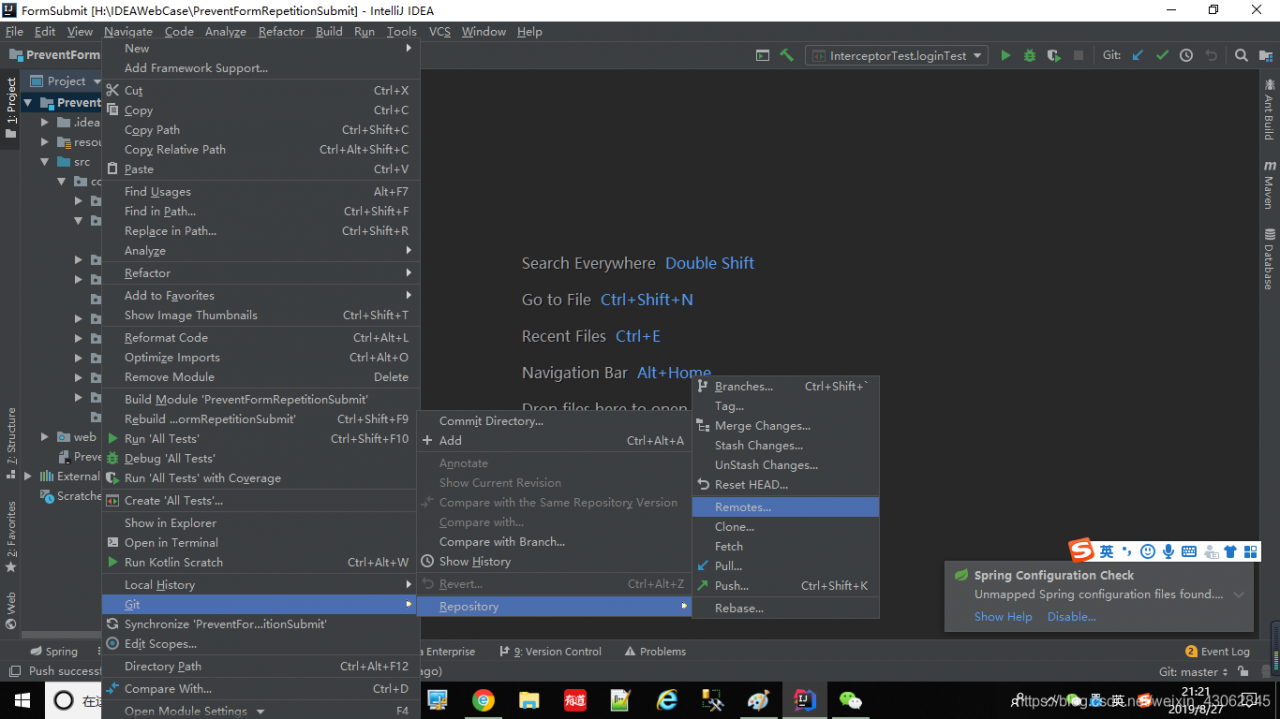The image size is (1280, 719).
Task: Open the Ant Build tool window
Action: [1269, 110]
